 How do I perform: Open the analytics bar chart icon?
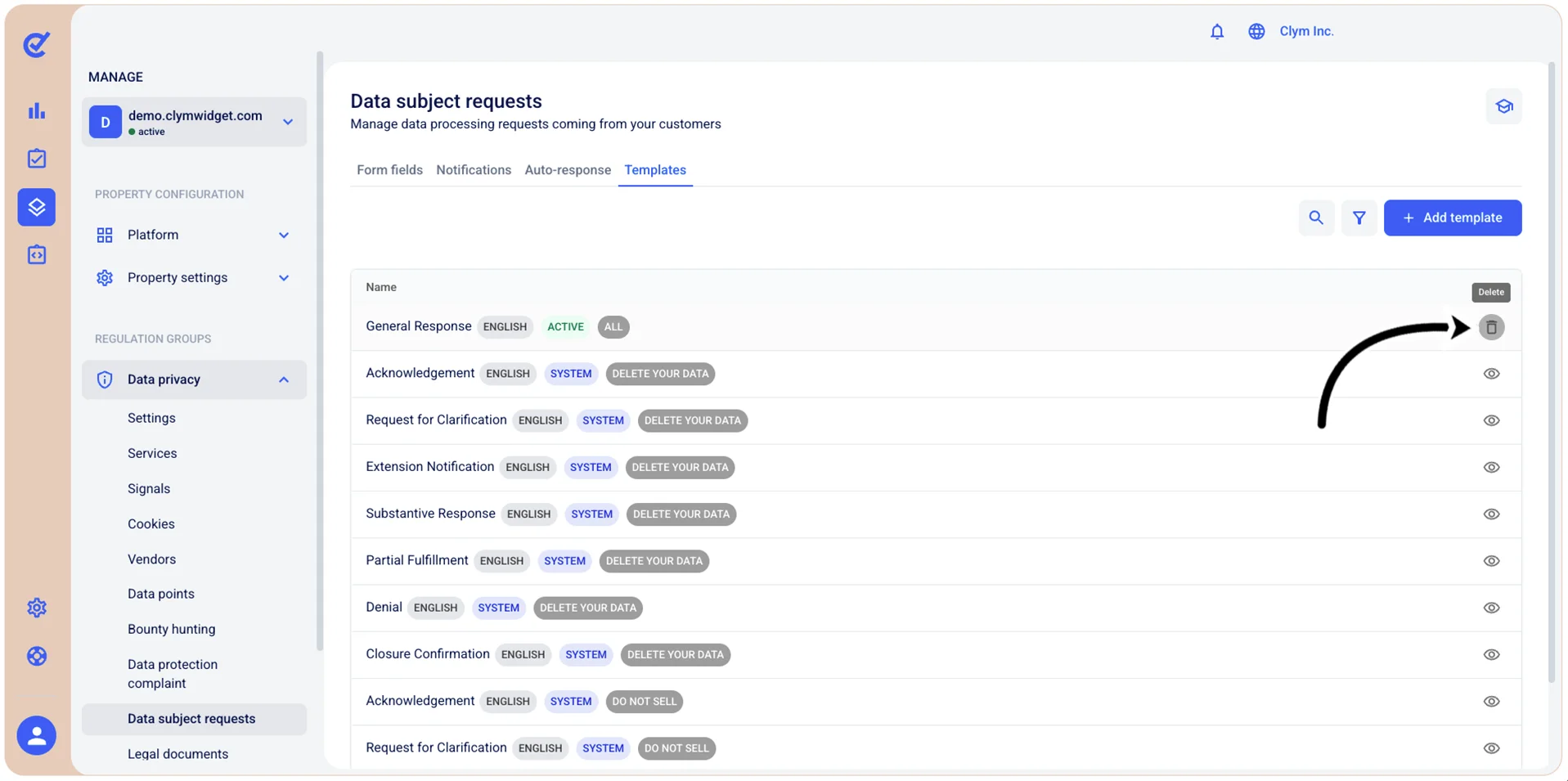(37, 110)
